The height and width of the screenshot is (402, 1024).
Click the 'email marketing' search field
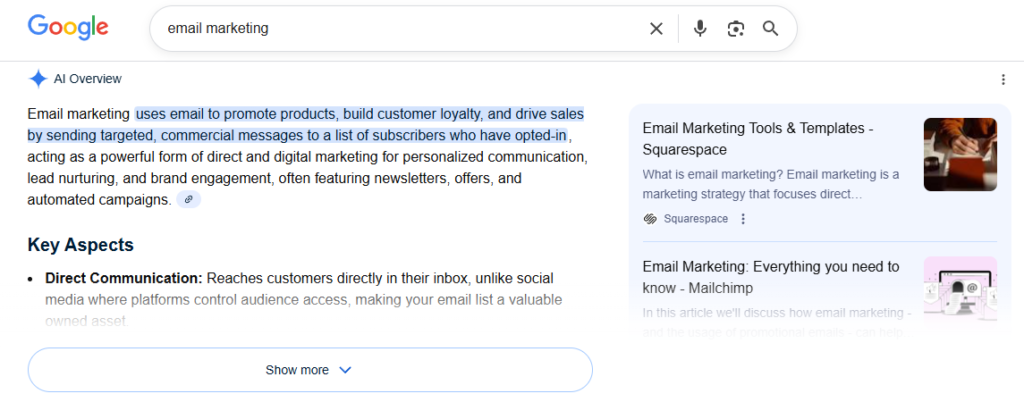400,29
